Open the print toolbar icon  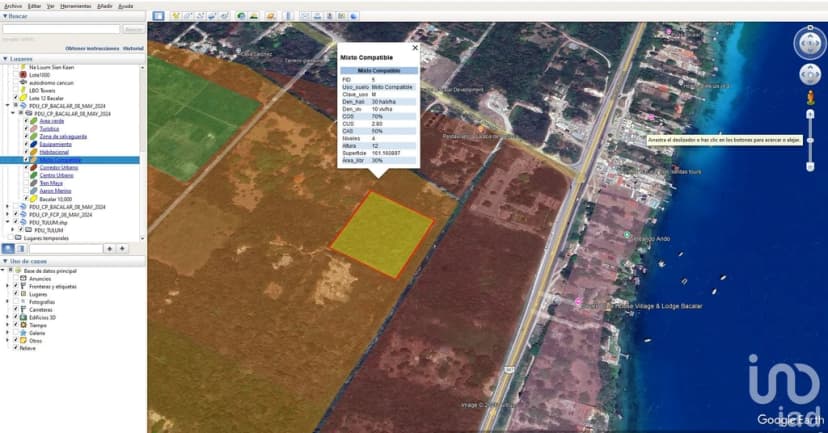(x=317, y=16)
